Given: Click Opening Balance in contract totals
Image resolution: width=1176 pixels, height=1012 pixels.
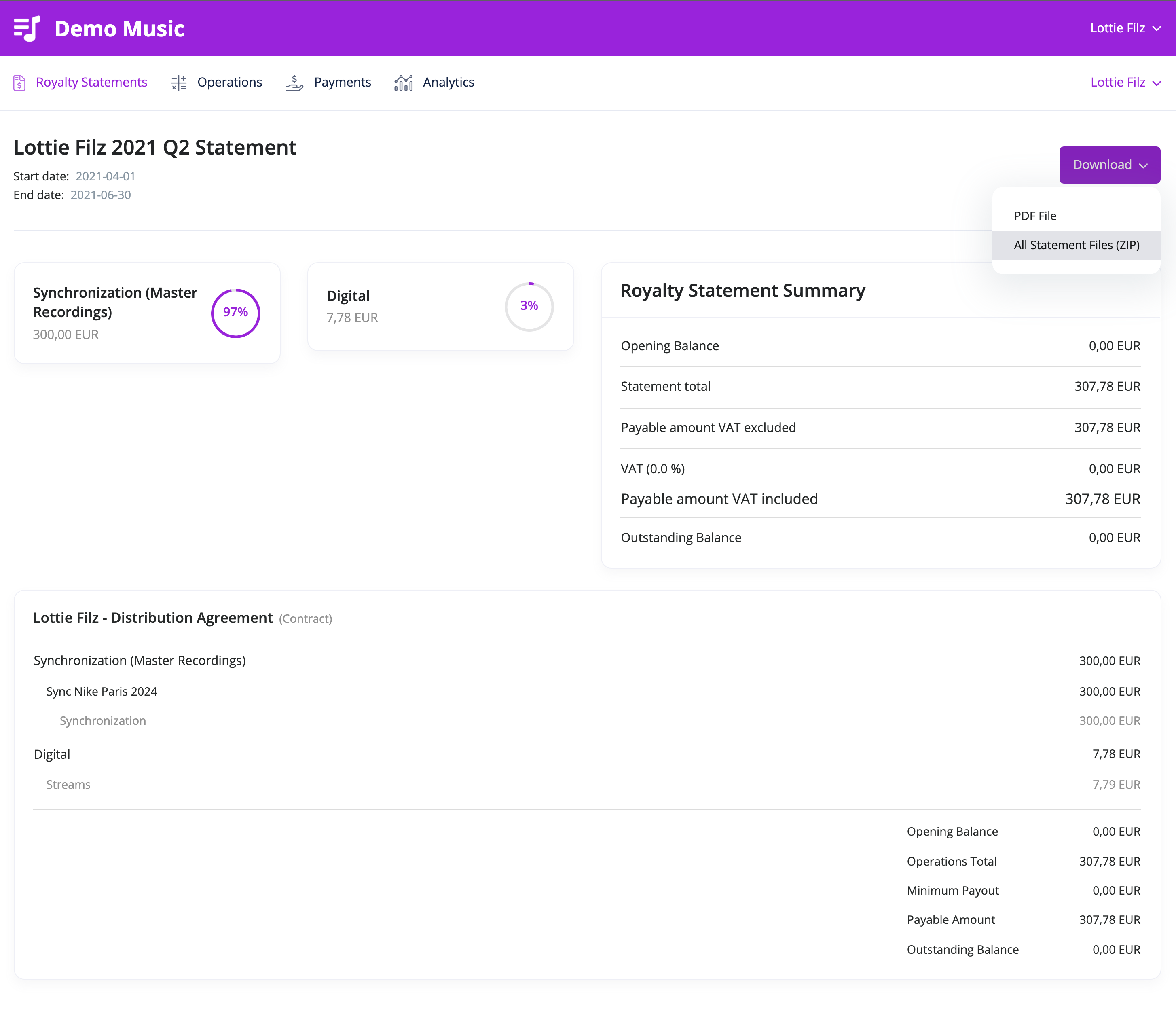Looking at the screenshot, I should tap(952, 832).
